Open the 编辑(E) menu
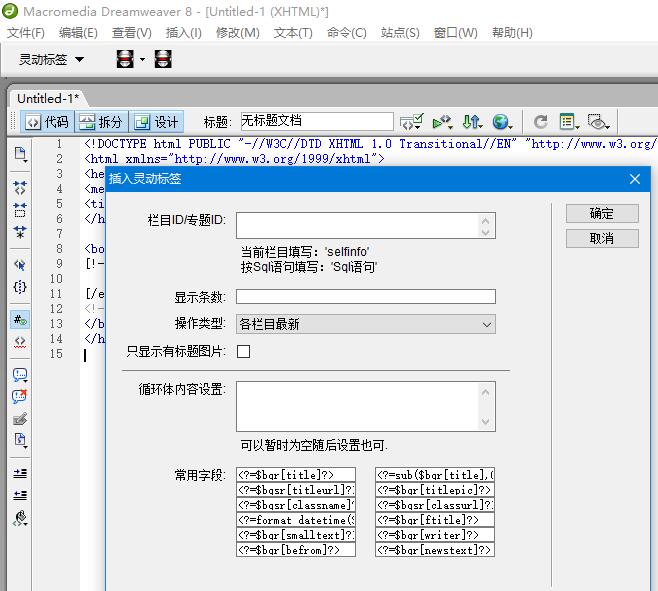Image resolution: width=658 pixels, height=591 pixels. [x=78, y=33]
